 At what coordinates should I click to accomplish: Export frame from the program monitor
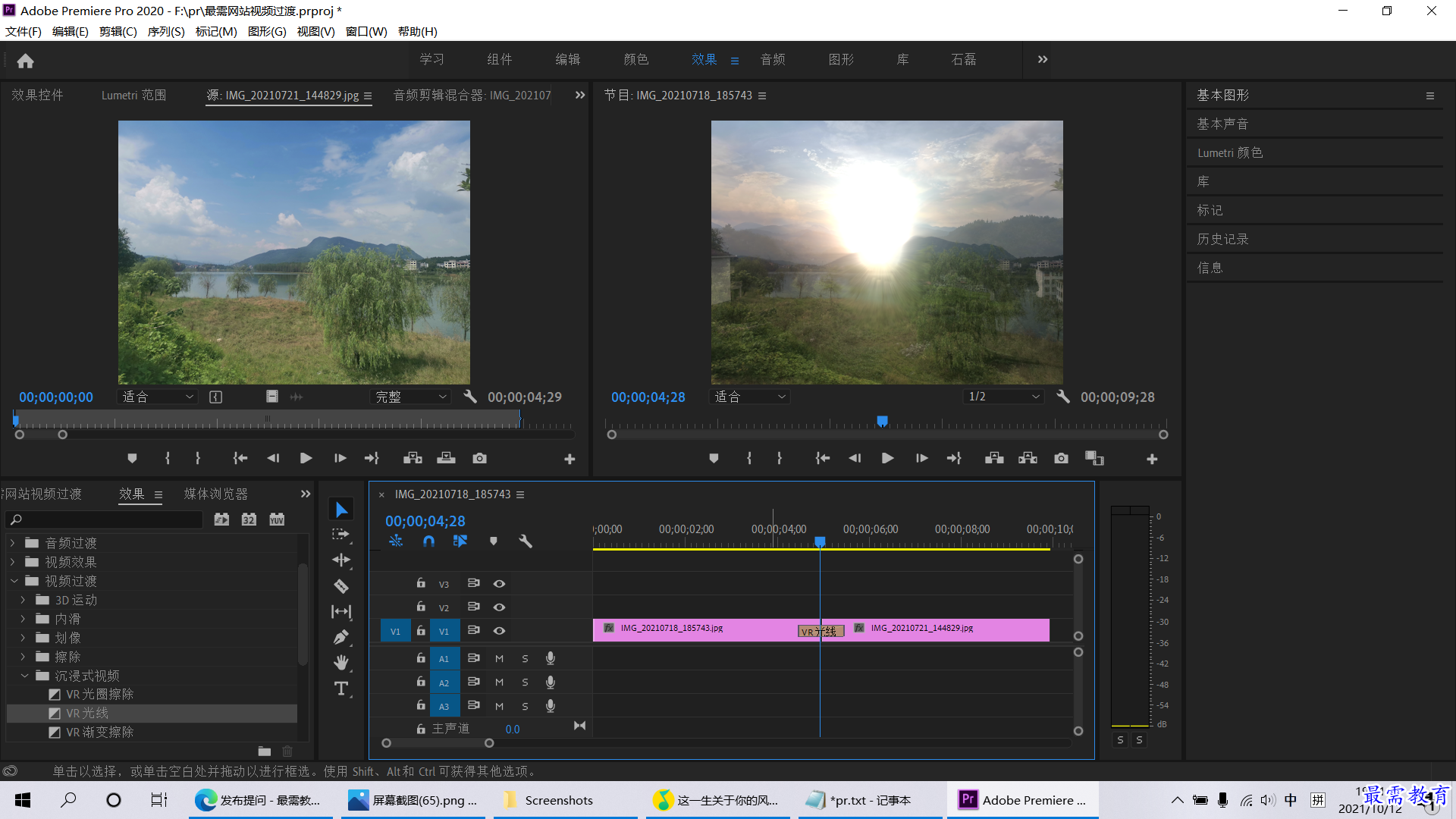(x=1061, y=458)
